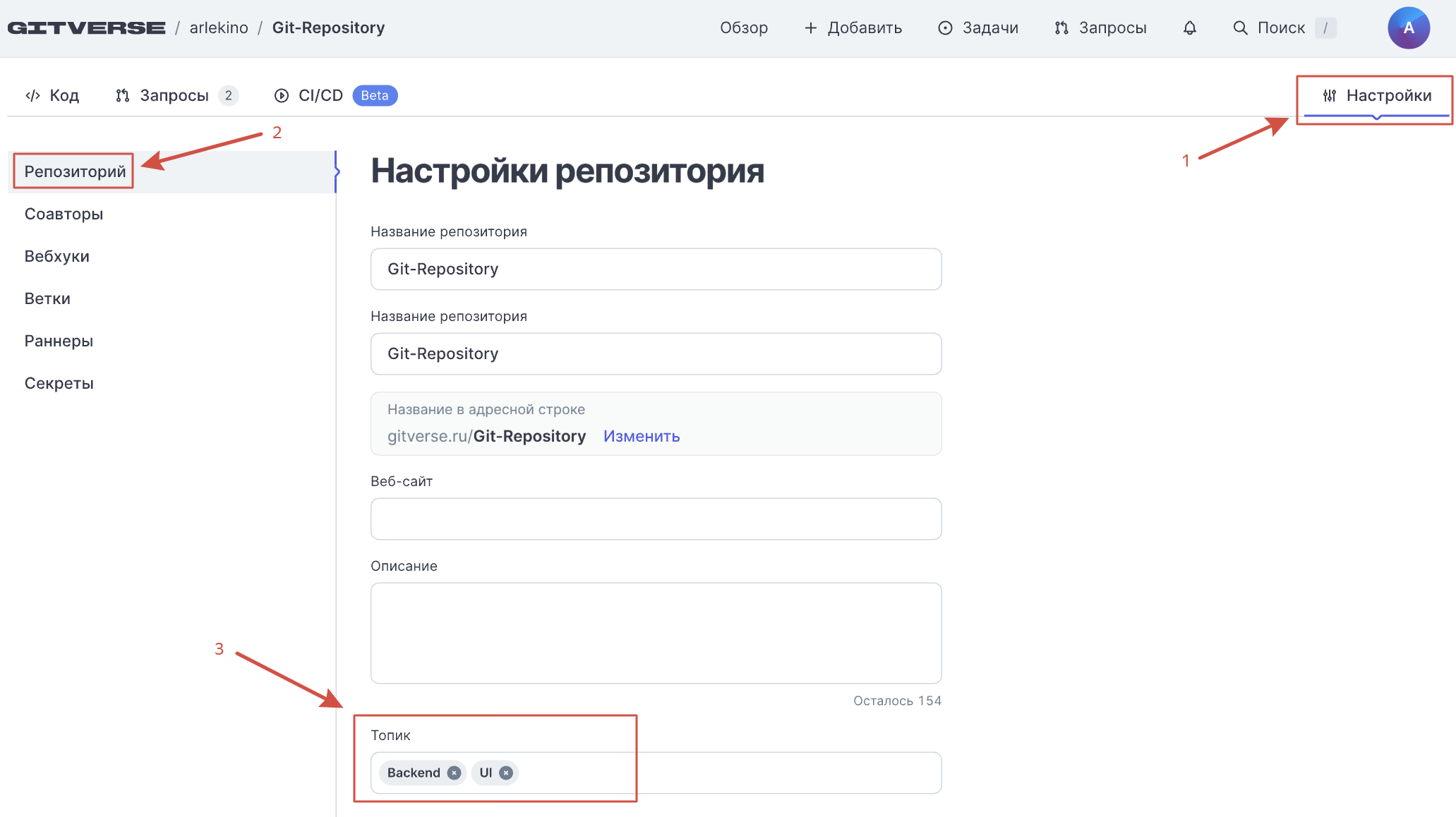The width and height of the screenshot is (1456, 817).
Task: Click the Поиск search box
Action: [x=1284, y=28]
